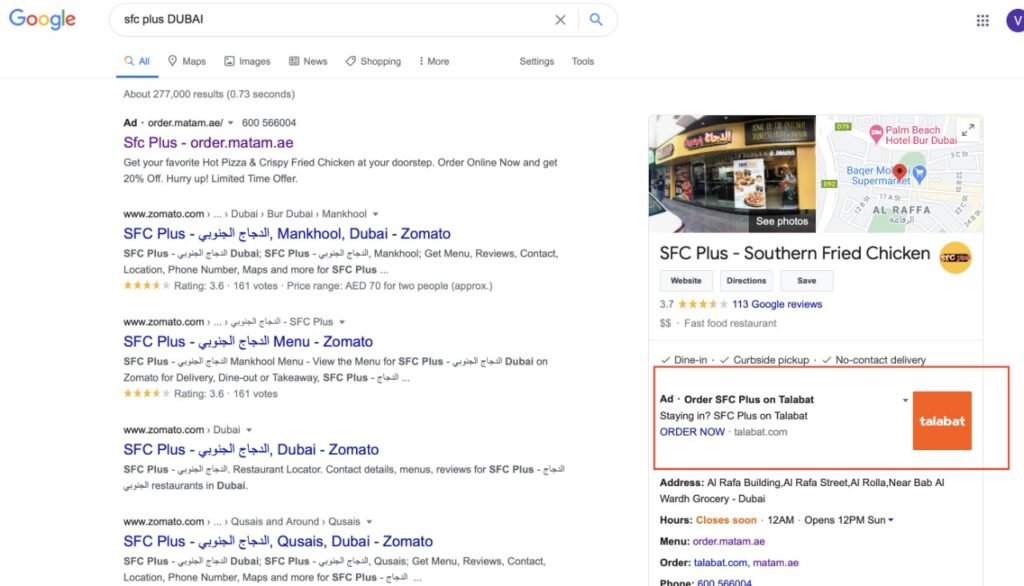
Task: Open SFC Plus Menu - Zomato result
Action: coord(248,341)
